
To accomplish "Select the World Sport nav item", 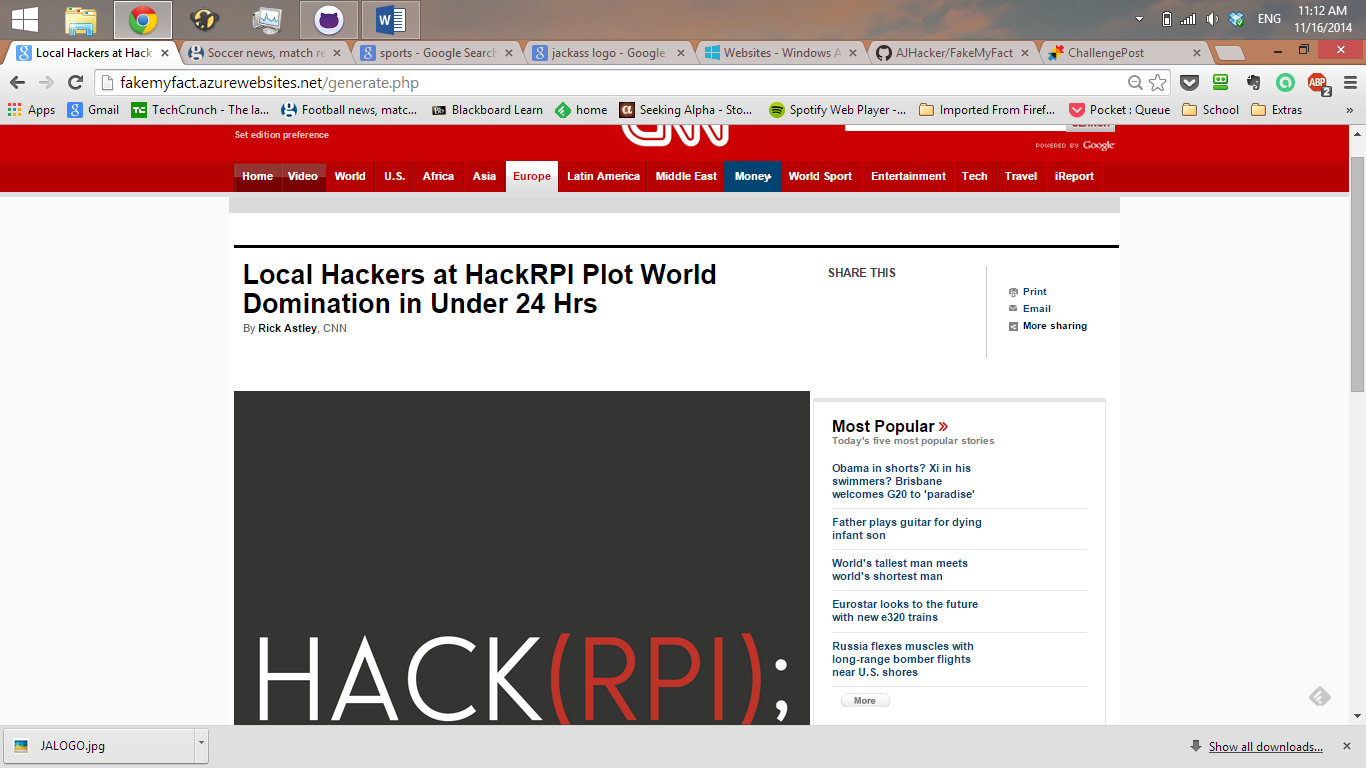I will [x=820, y=176].
